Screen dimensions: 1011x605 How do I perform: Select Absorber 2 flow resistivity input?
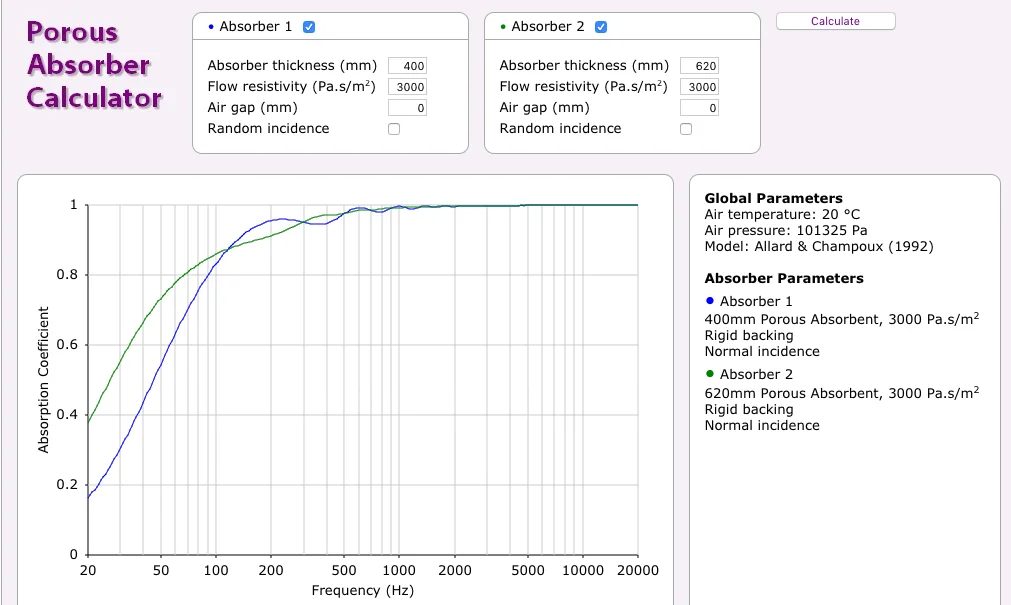(700, 87)
